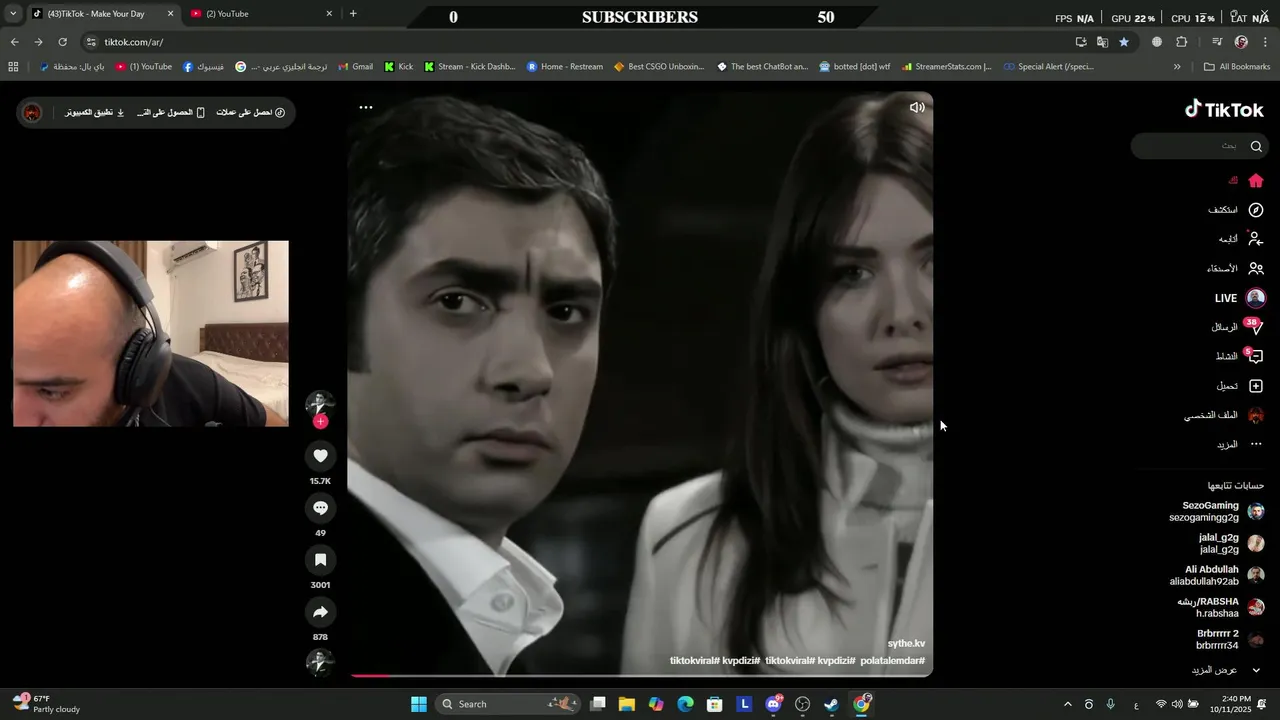Select the TikTok Make Your Day tab
Screen dimensions: 1280x720
(x=100, y=14)
